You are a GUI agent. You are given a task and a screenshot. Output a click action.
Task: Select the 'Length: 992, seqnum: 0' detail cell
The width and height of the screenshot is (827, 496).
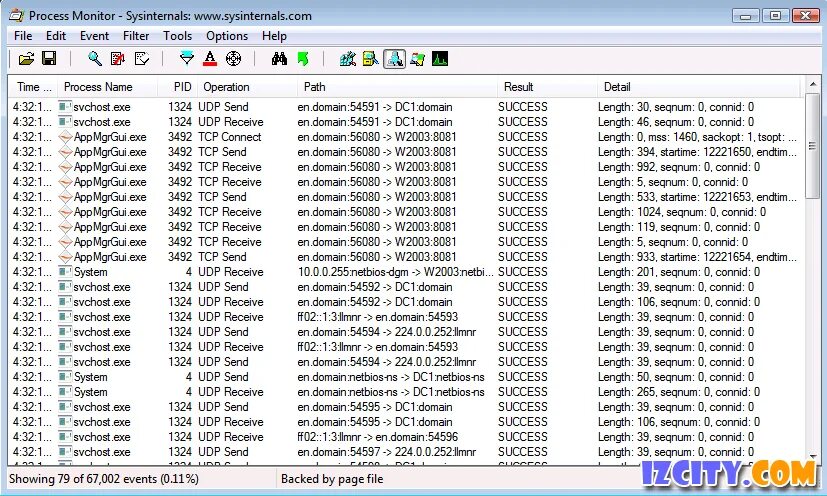[679, 167]
